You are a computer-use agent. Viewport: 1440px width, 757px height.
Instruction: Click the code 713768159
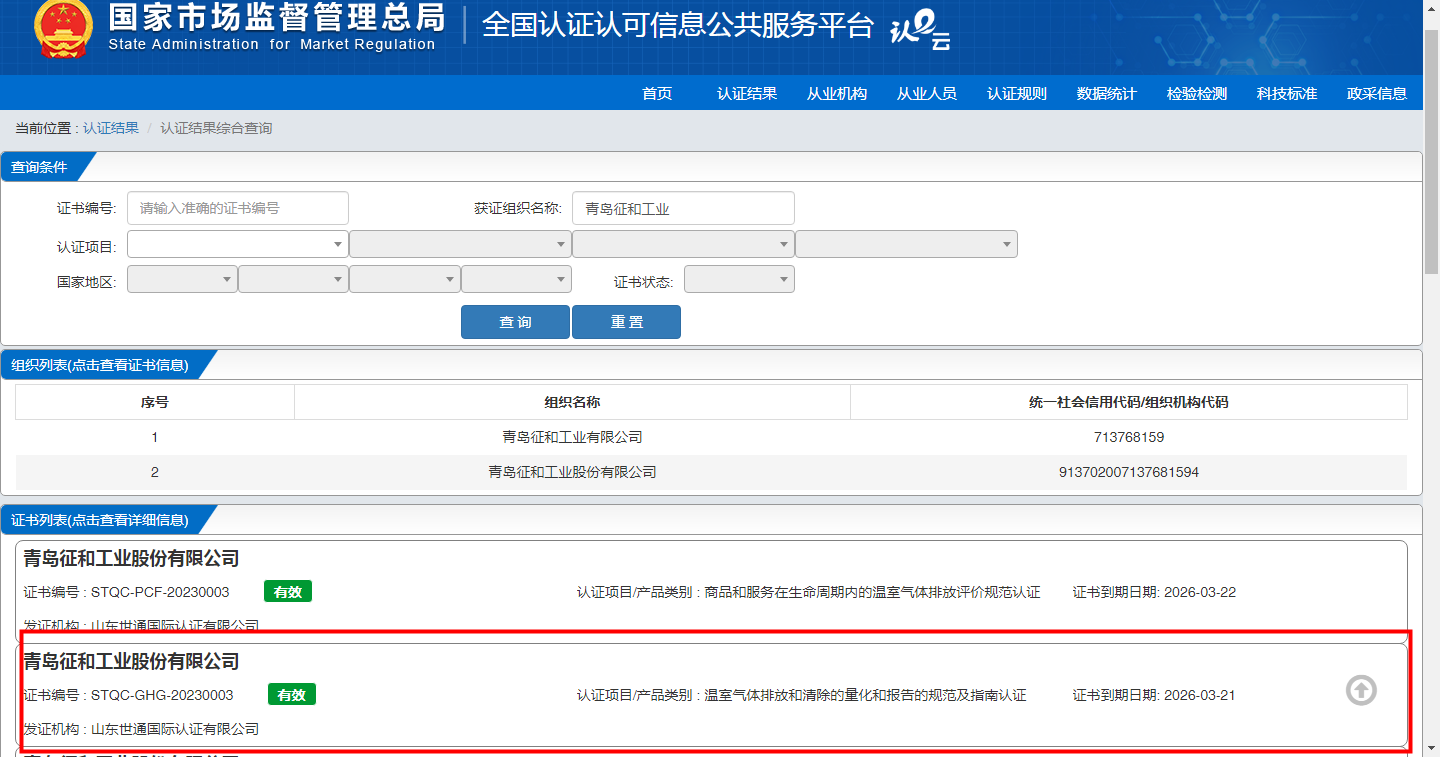(x=1129, y=437)
